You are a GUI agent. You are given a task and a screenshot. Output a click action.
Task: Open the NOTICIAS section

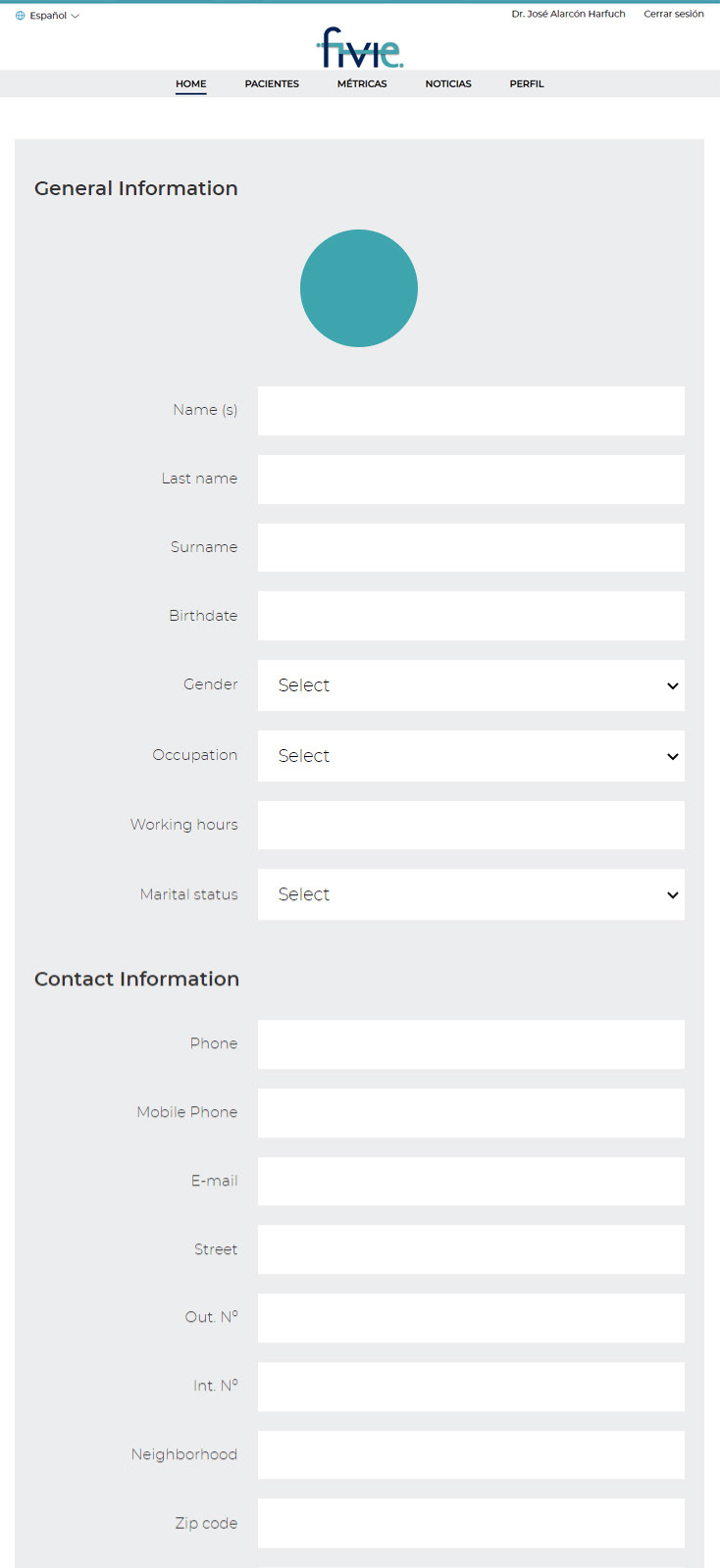click(448, 84)
